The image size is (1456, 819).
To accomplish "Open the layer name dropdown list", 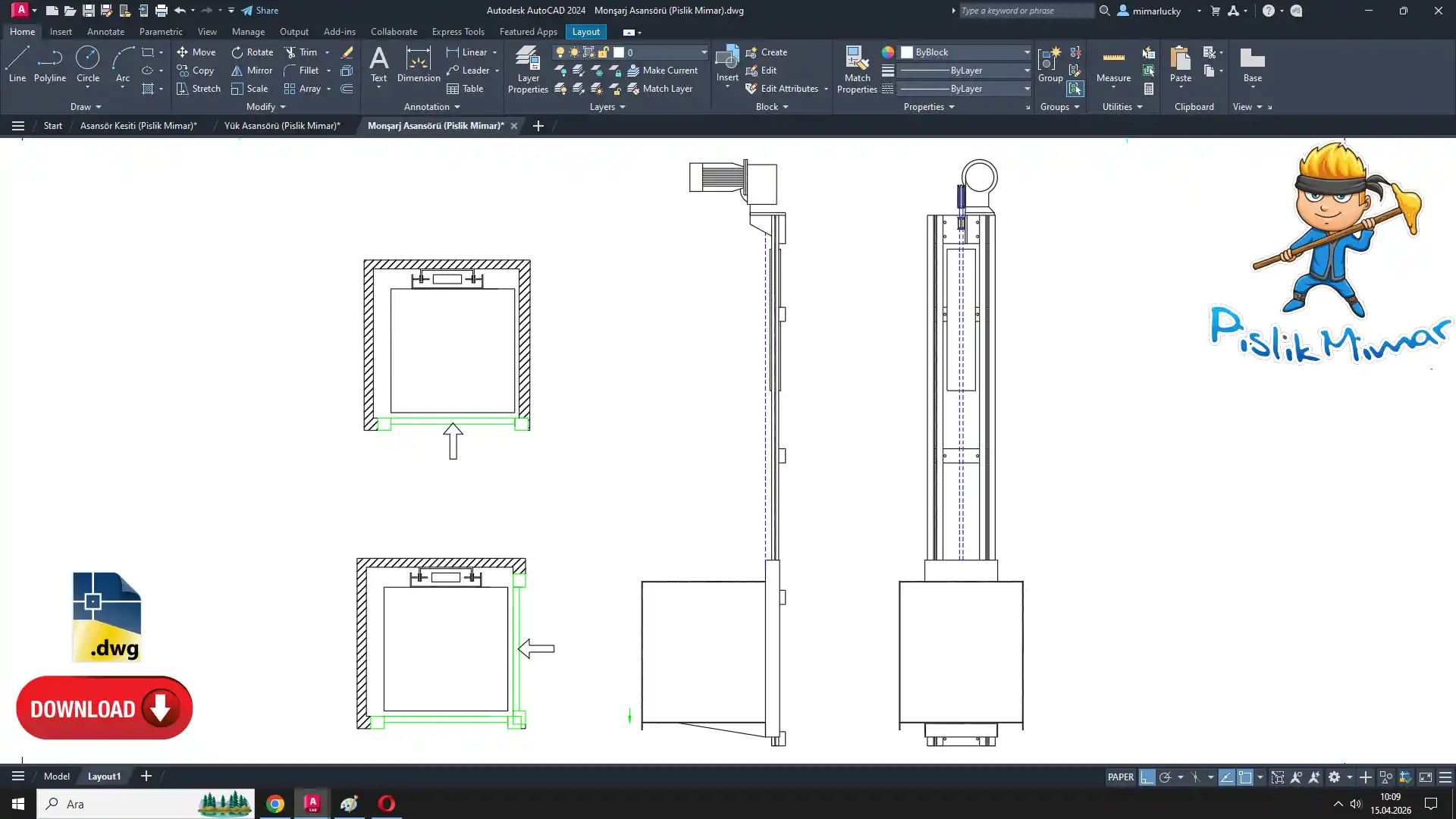I will tap(704, 52).
